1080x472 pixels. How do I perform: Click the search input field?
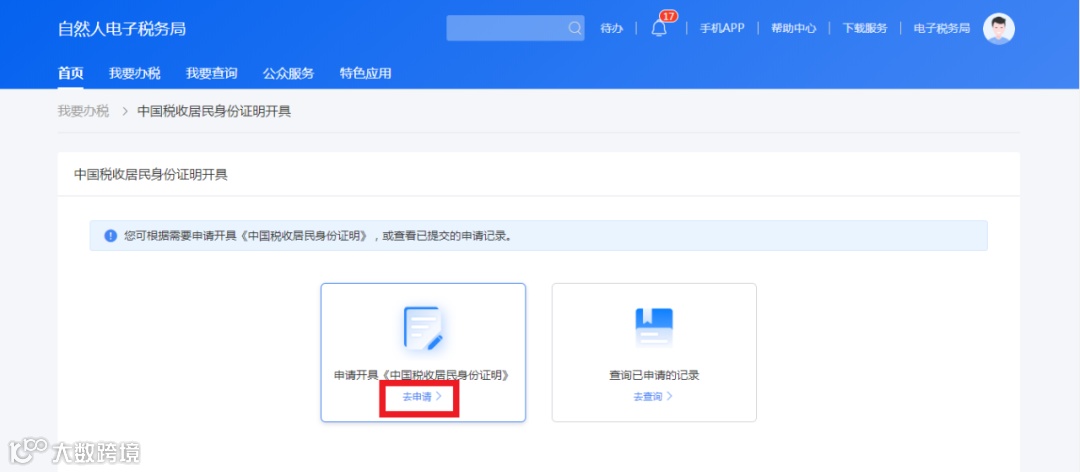515,28
